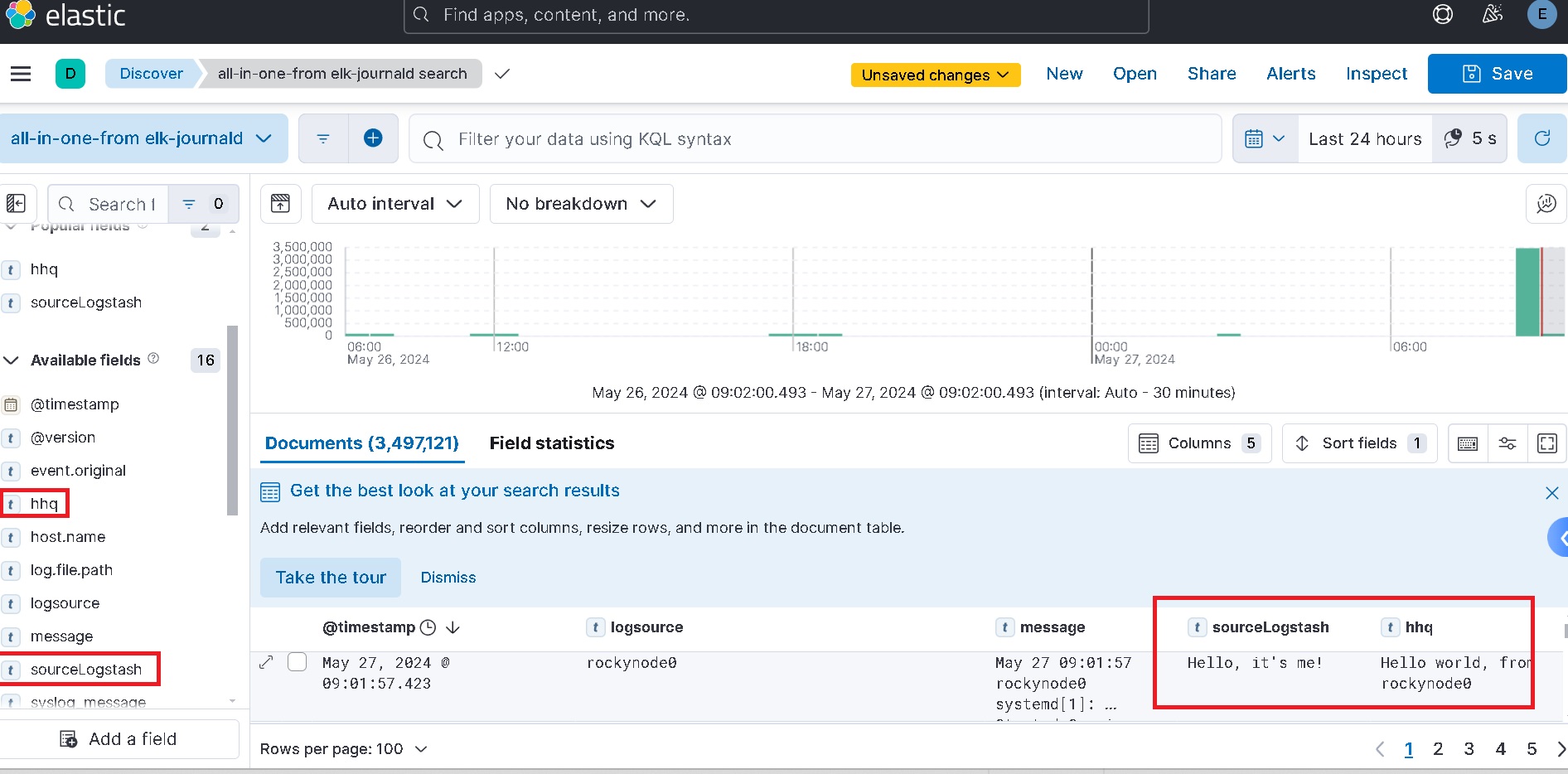Collapse the Available fields section
The height and width of the screenshot is (774, 1568).
(x=12, y=360)
